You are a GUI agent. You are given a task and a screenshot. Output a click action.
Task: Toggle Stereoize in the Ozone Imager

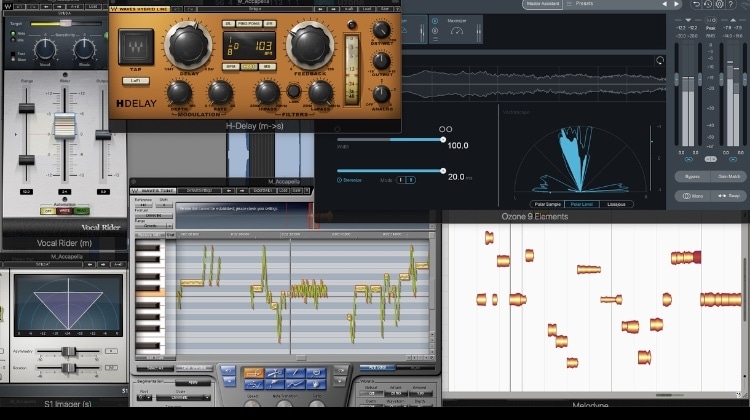tap(349, 180)
